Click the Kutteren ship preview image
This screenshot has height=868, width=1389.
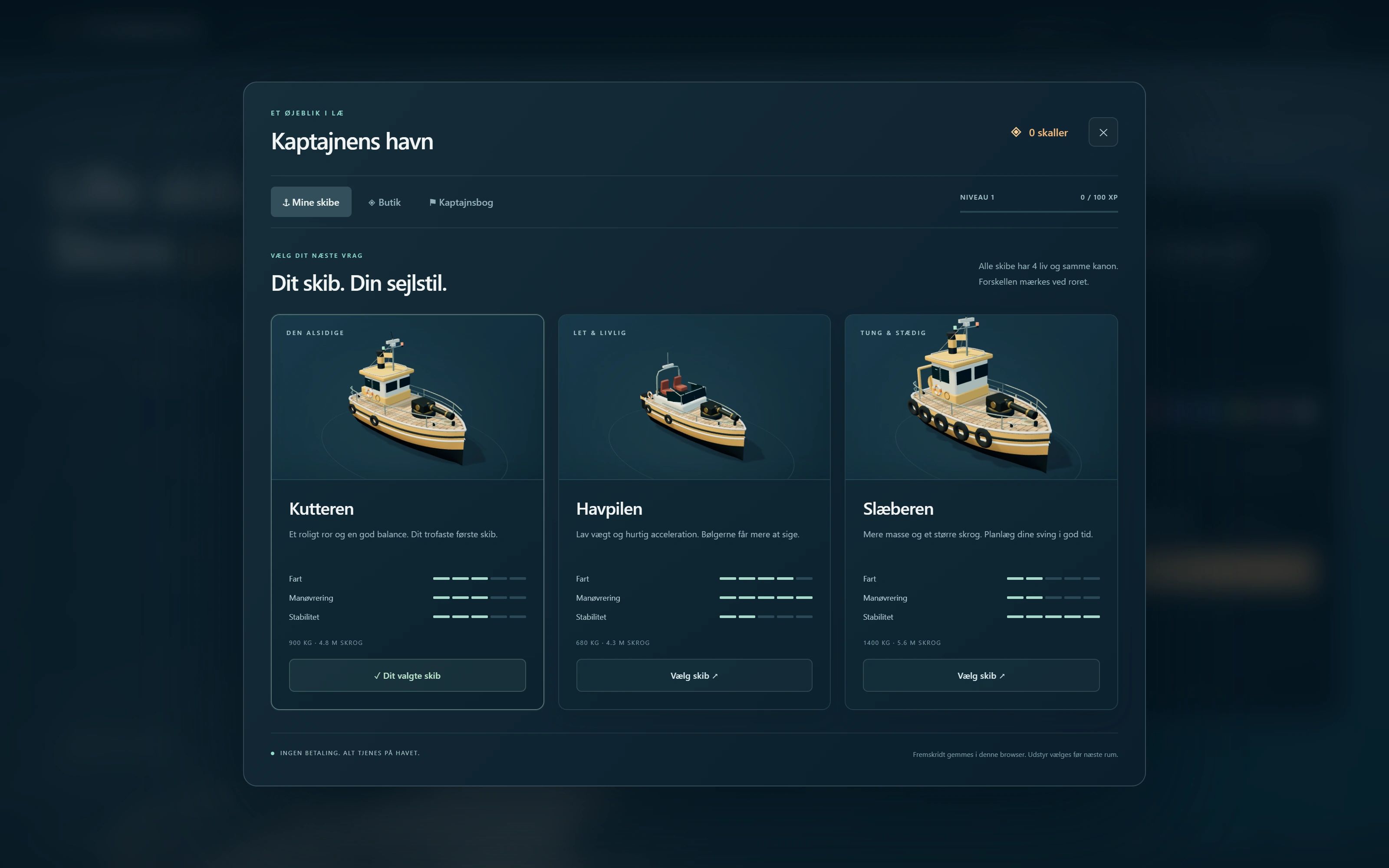tap(407, 397)
